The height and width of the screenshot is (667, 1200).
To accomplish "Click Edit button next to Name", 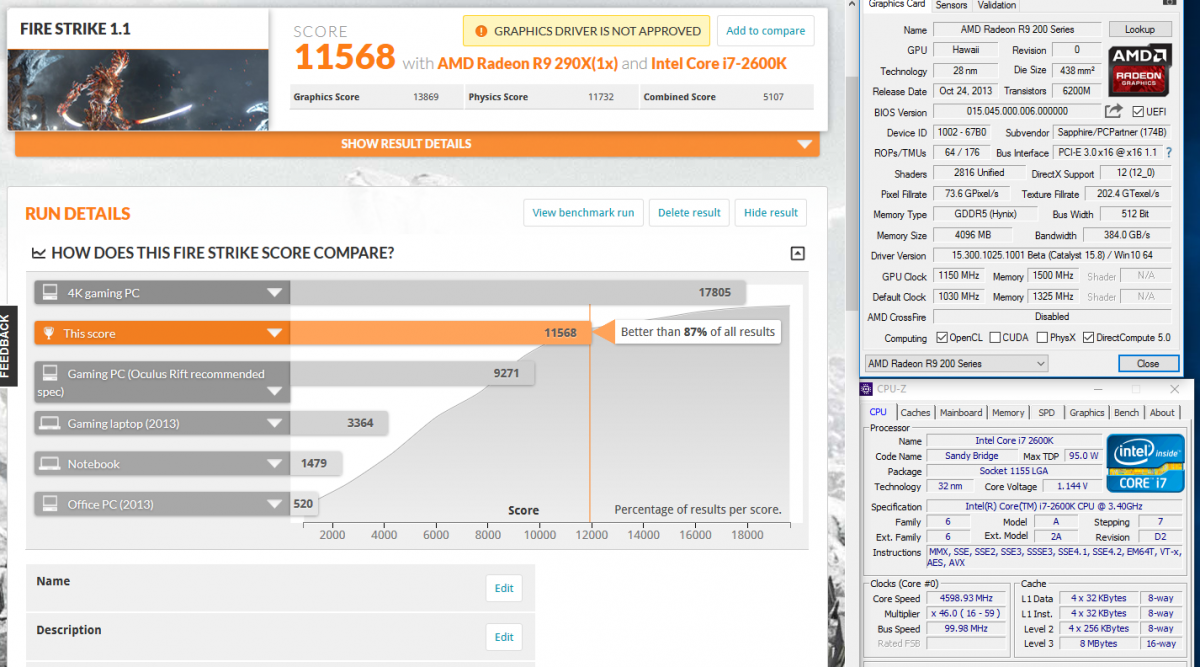I will click(x=504, y=588).
